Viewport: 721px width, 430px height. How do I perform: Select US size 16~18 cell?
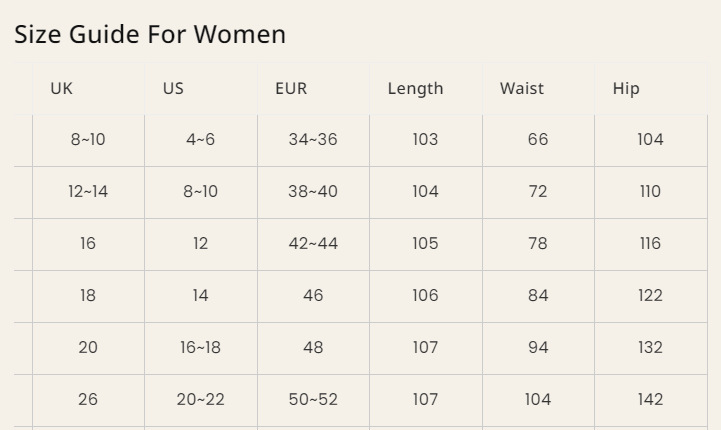coord(200,347)
